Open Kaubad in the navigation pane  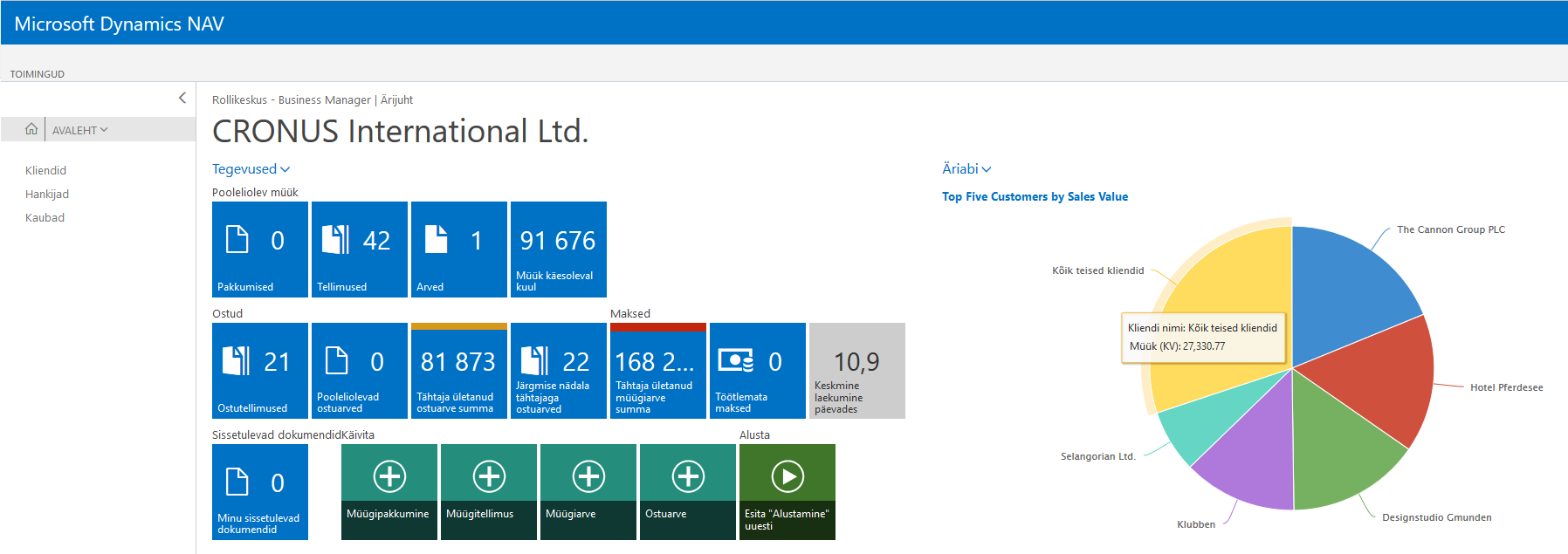45,217
